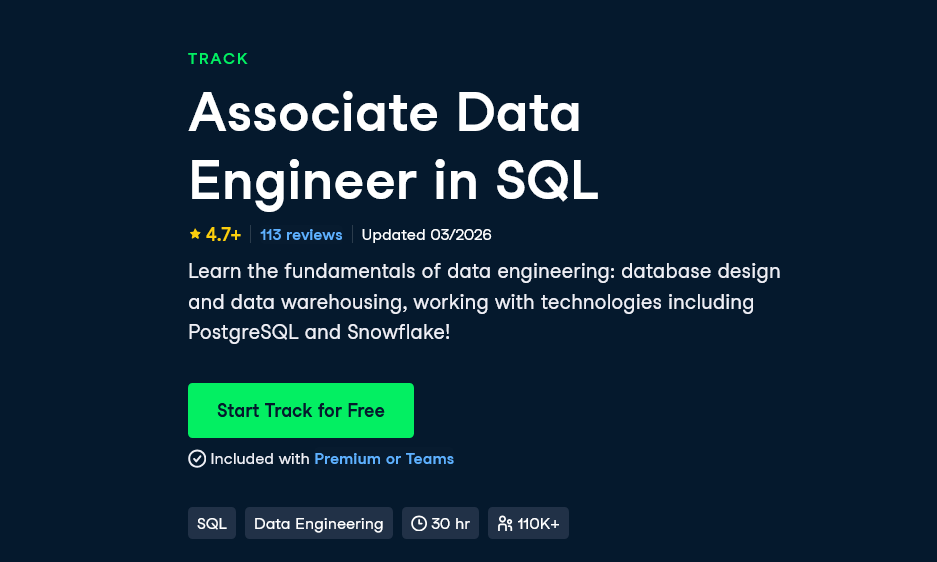Click the yellow star rating icon
The image size is (937, 562).
pyautogui.click(x=195, y=234)
